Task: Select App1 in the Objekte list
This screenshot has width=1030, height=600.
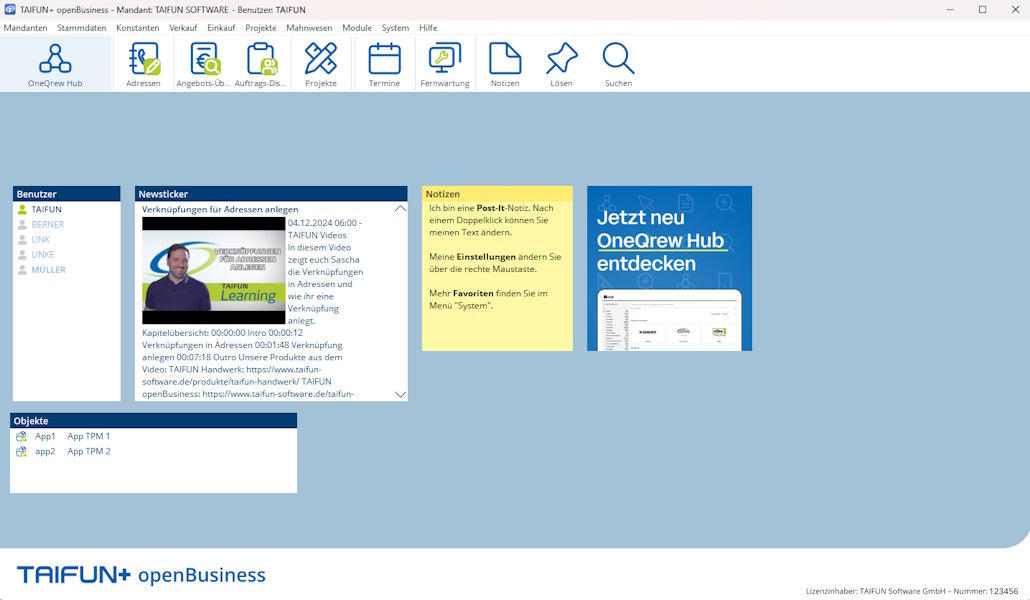Action: tap(45, 436)
